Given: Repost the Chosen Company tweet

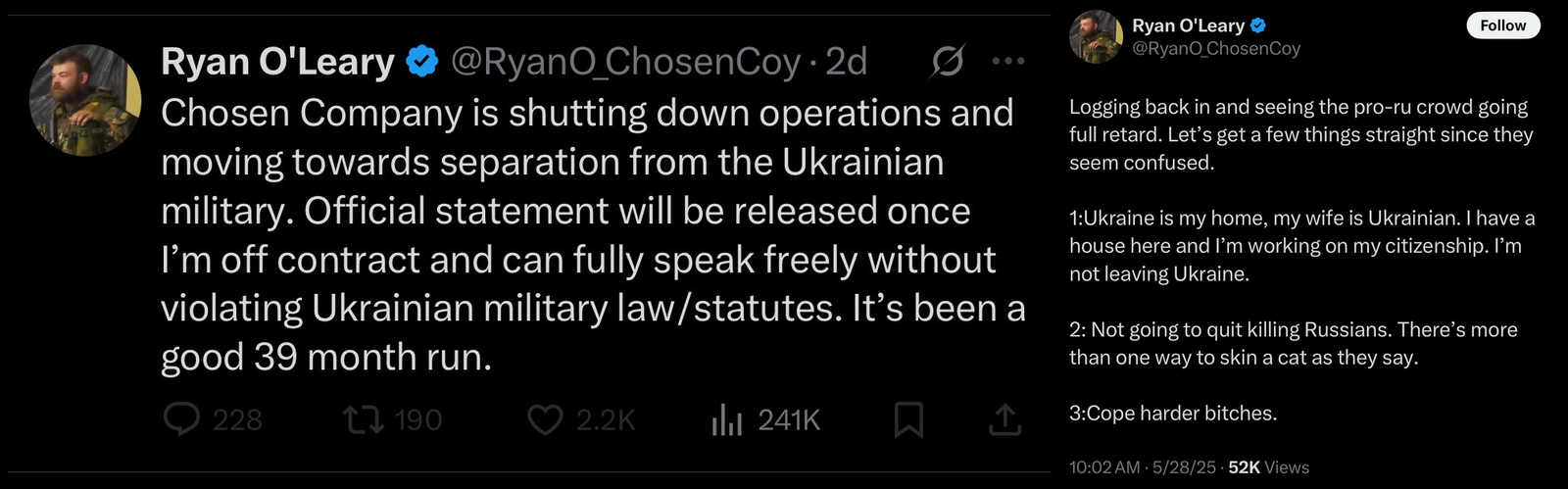Looking at the screenshot, I should [363, 420].
